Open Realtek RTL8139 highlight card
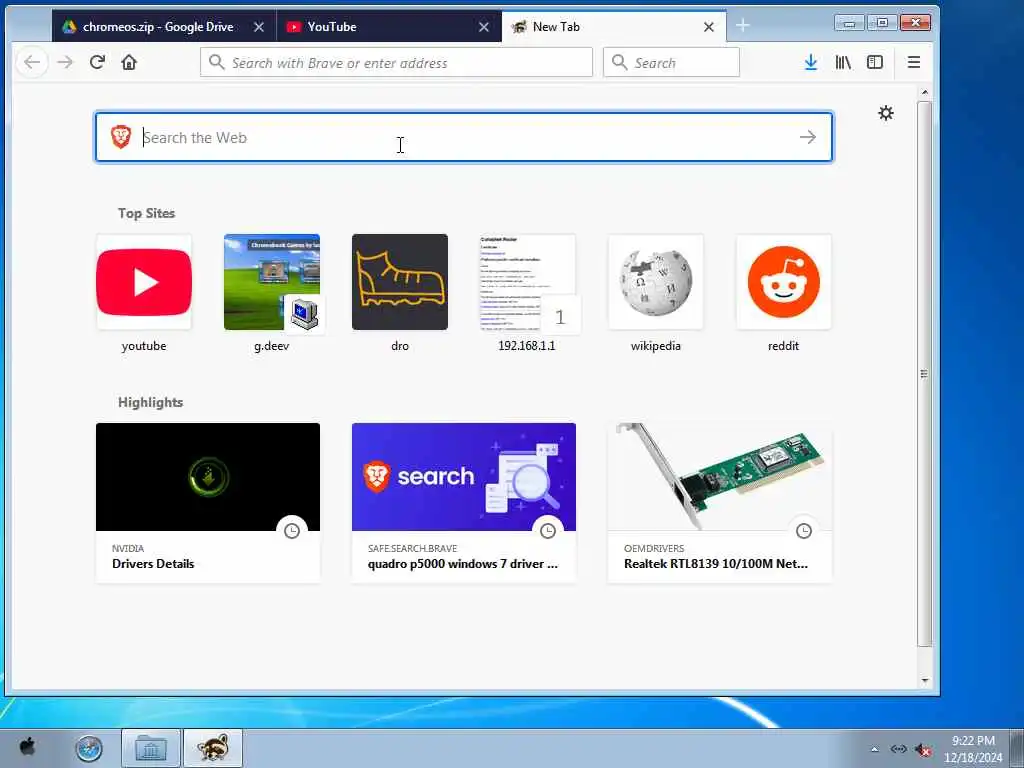Viewport: 1024px width, 768px height. [x=720, y=503]
